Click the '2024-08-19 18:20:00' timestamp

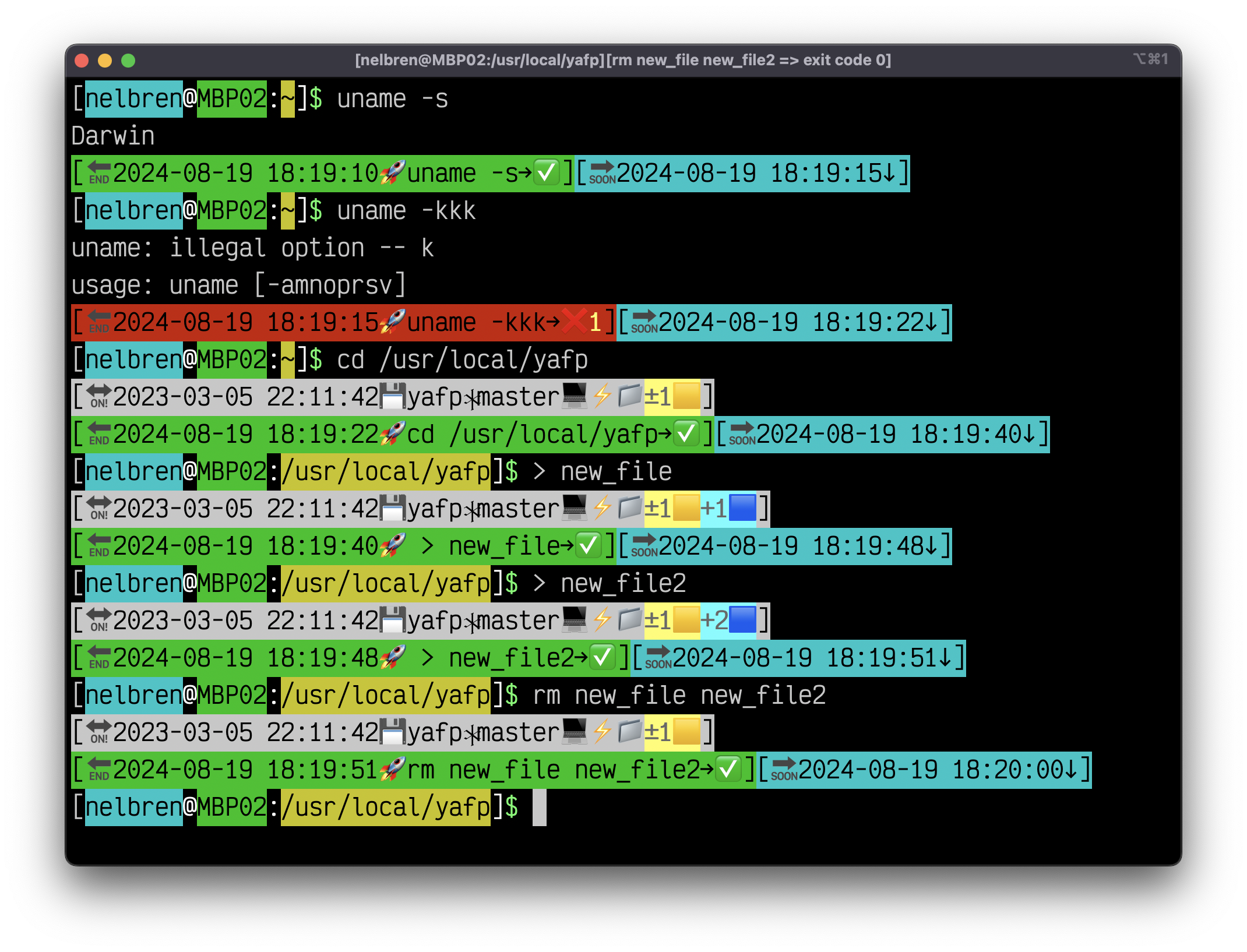click(x=931, y=770)
